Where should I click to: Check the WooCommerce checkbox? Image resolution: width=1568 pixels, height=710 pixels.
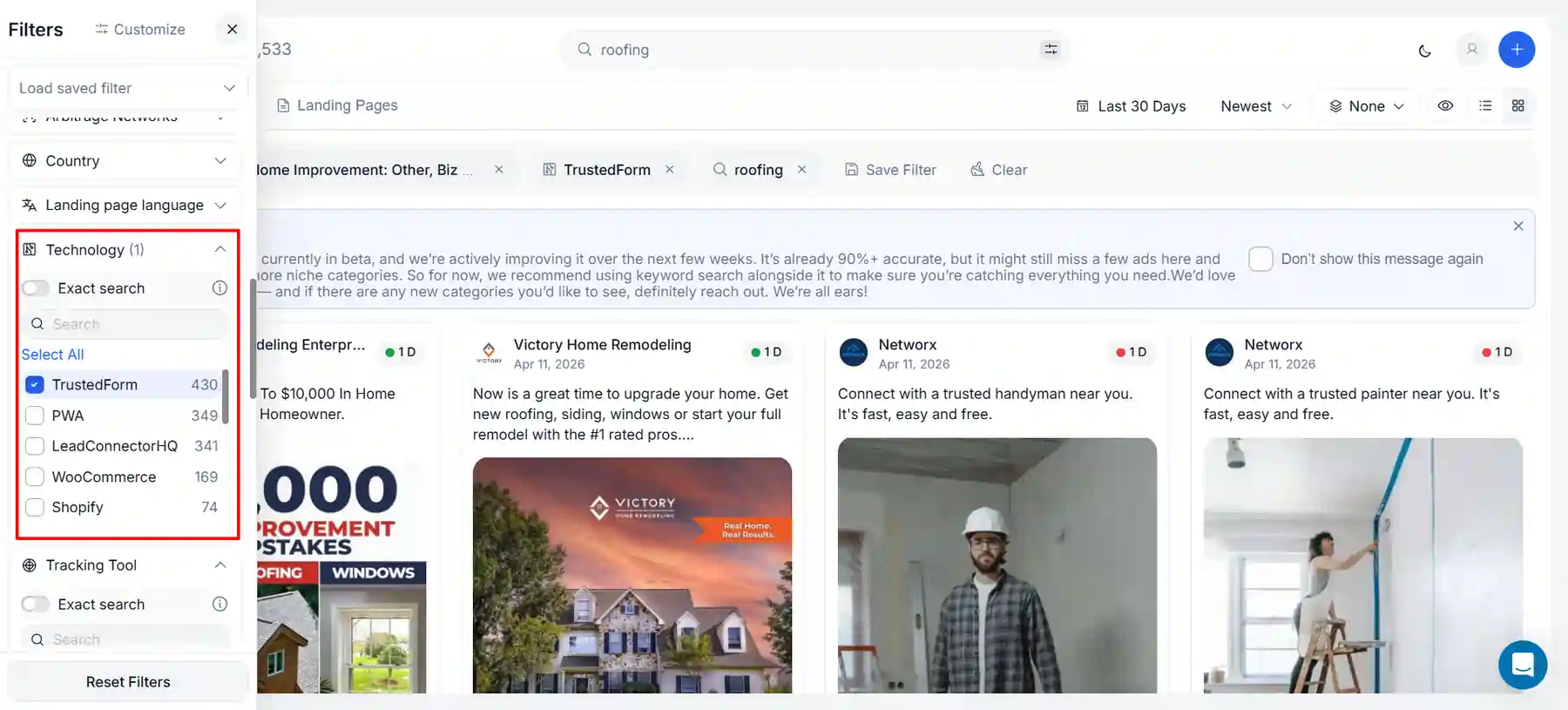click(35, 477)
